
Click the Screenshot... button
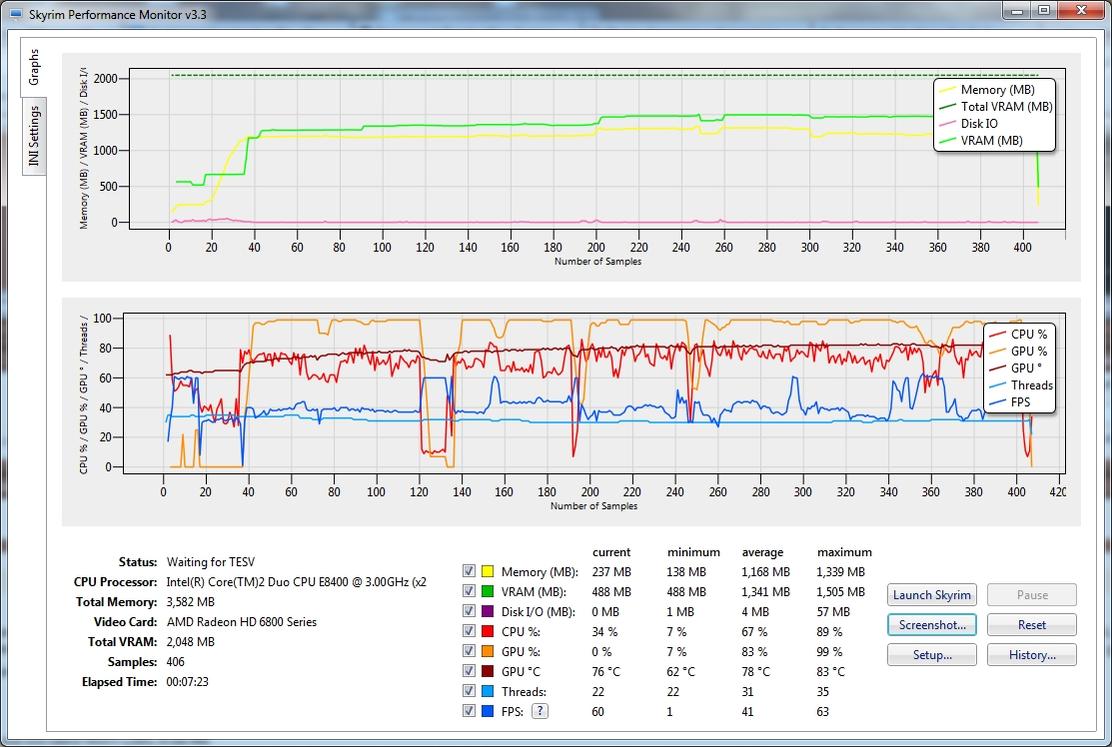tap(932, 625)
